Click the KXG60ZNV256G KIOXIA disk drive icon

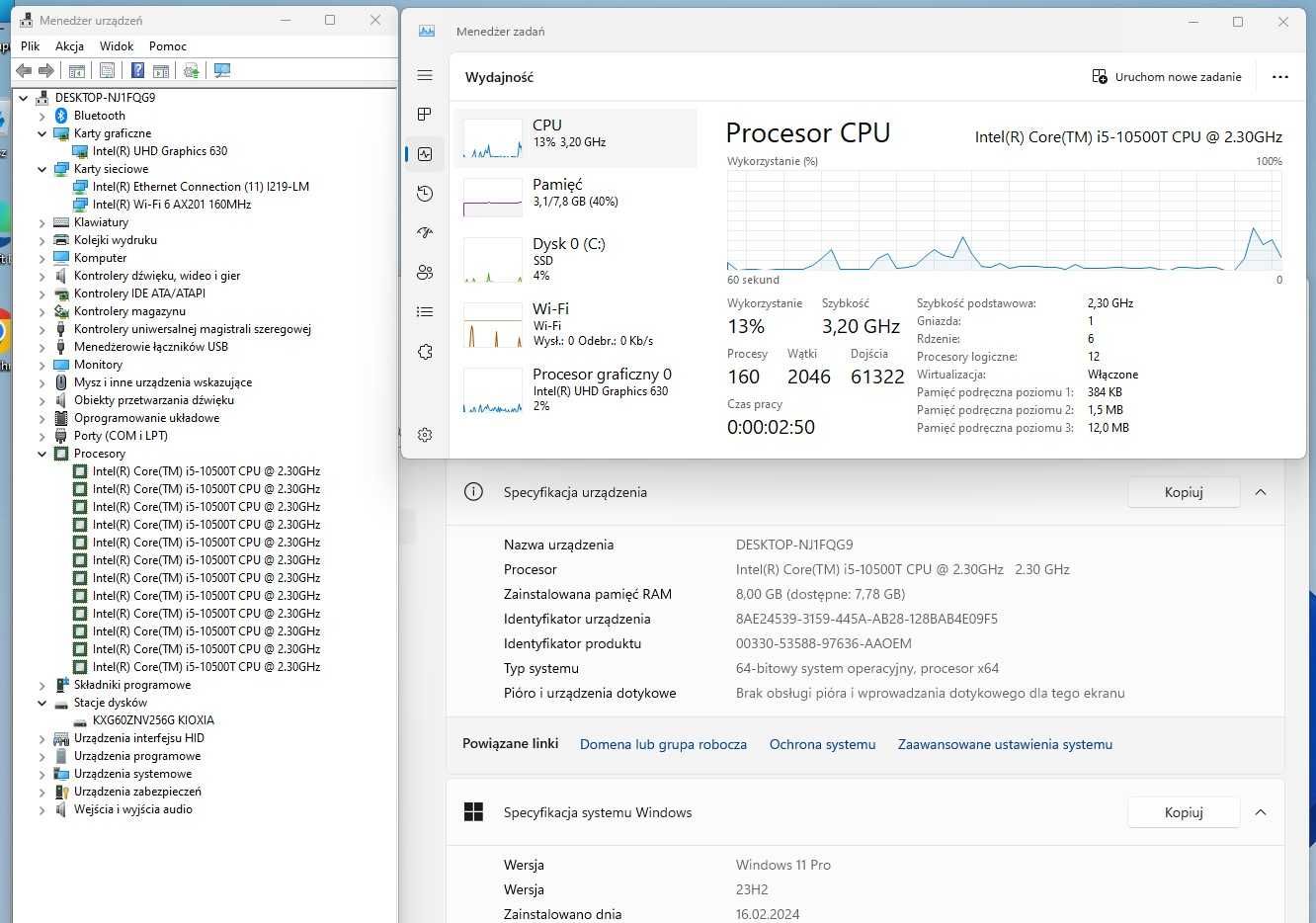click(x=80, y=720)
